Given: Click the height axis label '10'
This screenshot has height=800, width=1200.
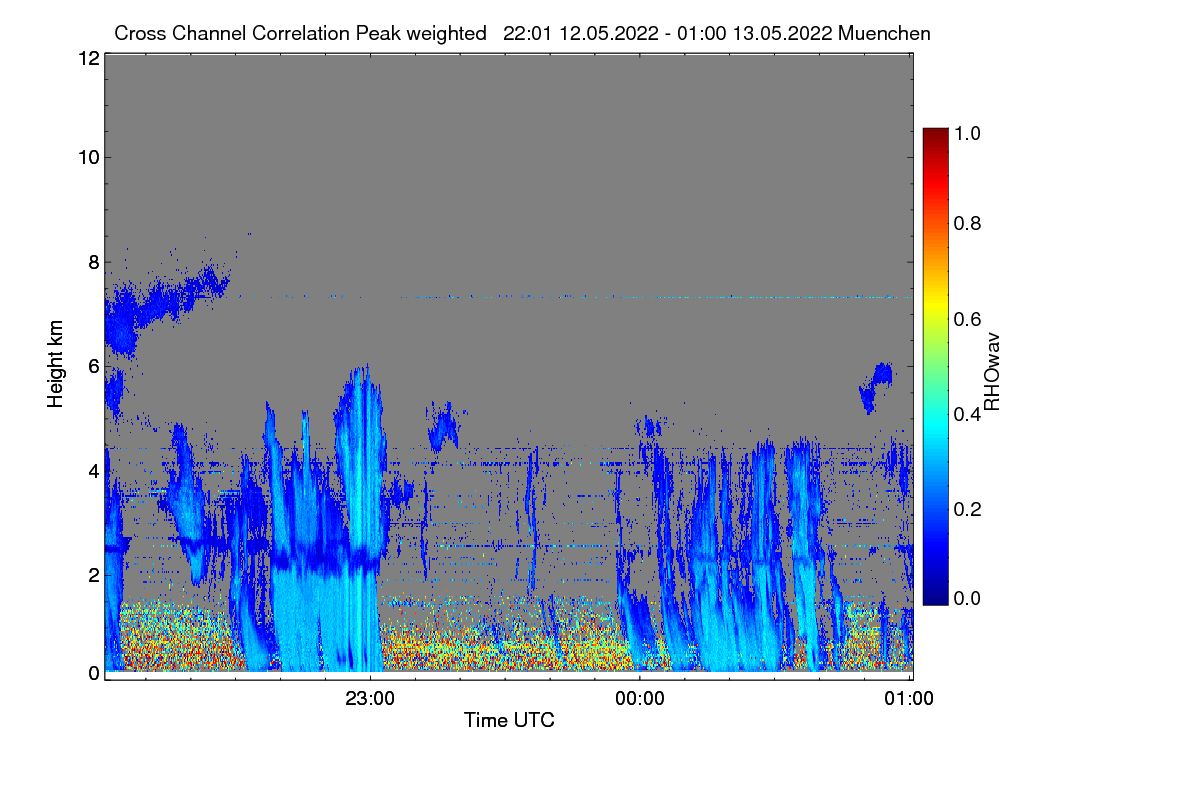Looking at the screenshot, I should (x=87, y=157).
